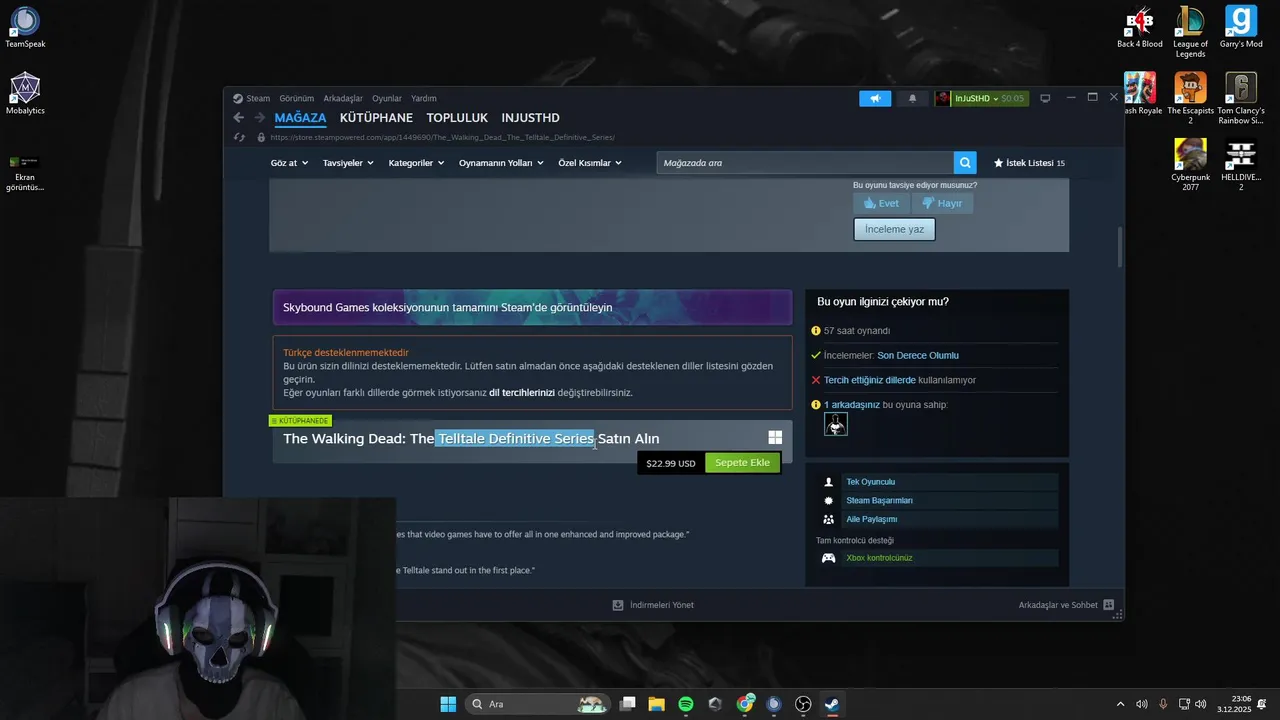Open Cyberpunk 2077 desktop icon
Viewport: 1280px width, 720px height.
tap(1190, 165)
